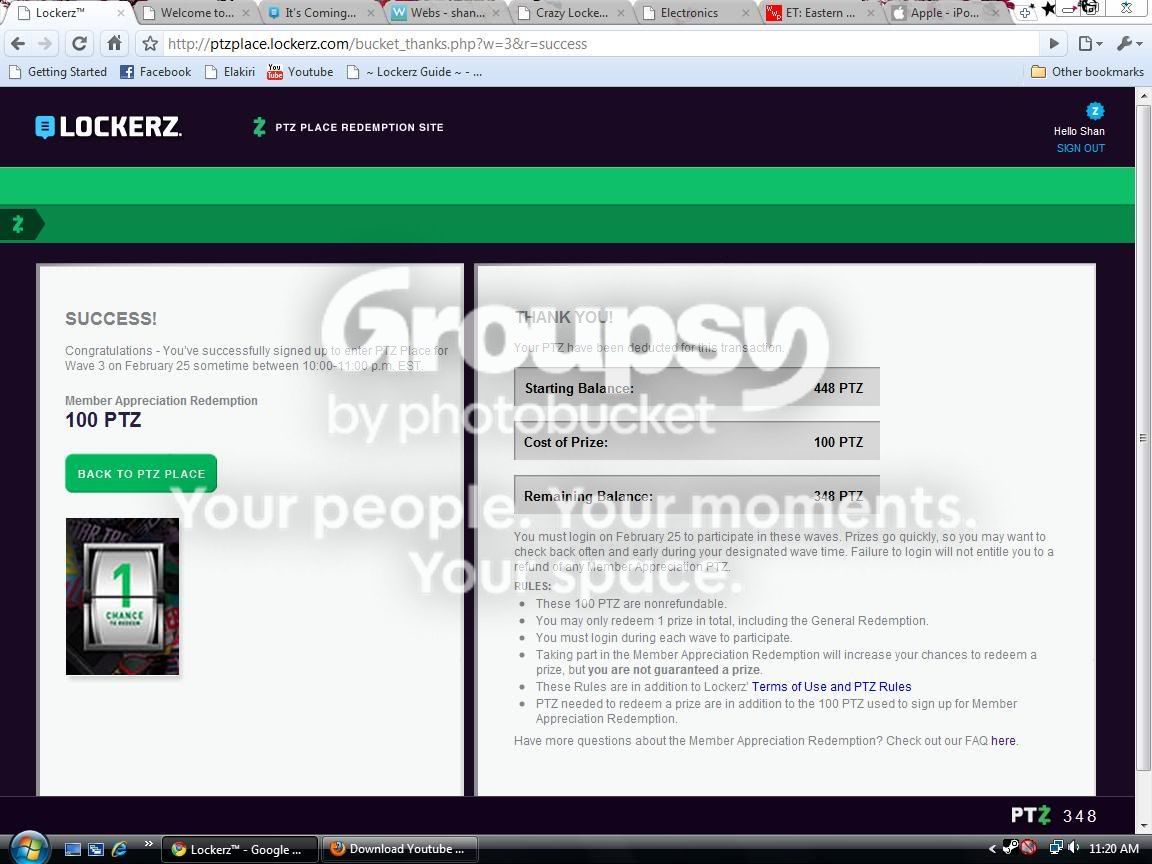Open the ~ Lockerz Guide ~ bookmark
This screenshot has width=1152, height=864.
point(414,72)
